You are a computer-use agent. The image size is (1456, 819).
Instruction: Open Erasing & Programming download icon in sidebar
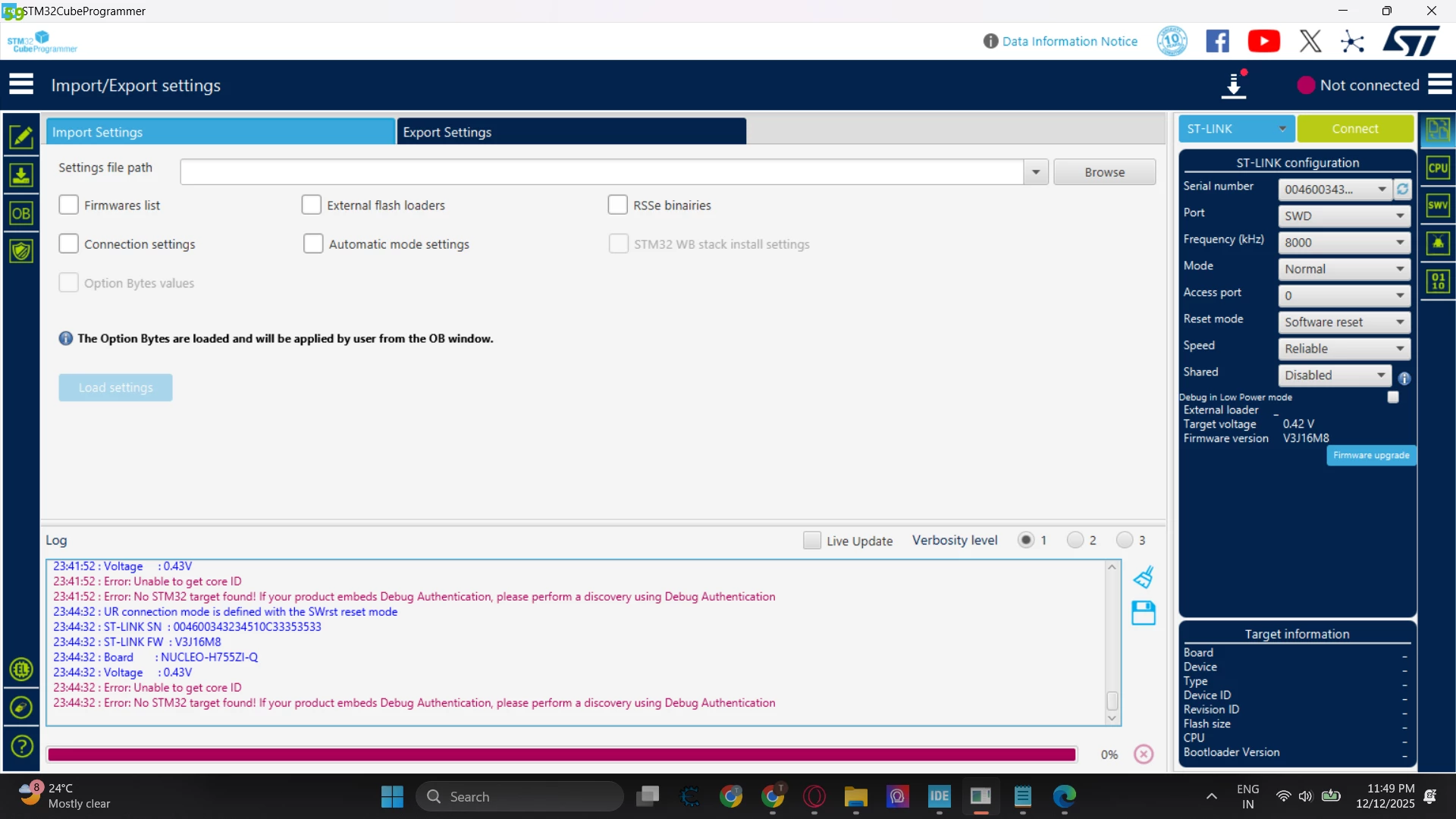click(21, 176)
